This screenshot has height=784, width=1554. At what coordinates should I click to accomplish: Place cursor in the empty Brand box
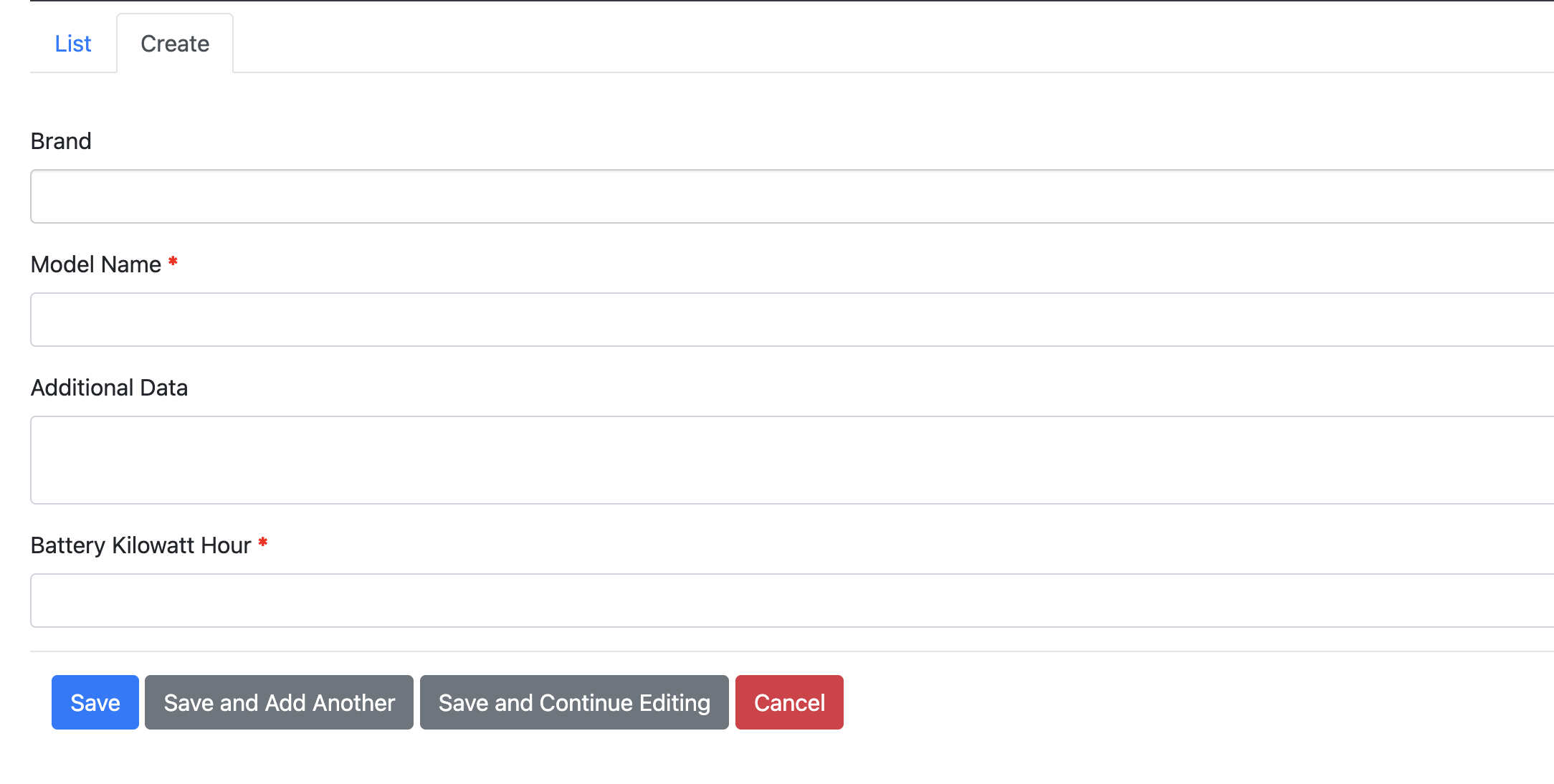[788, 196]
